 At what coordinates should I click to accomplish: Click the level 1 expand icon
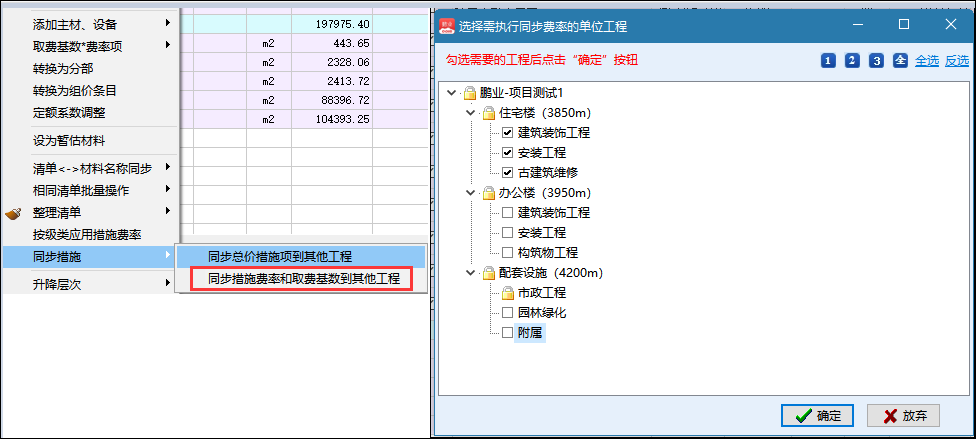tap(828, 61)
